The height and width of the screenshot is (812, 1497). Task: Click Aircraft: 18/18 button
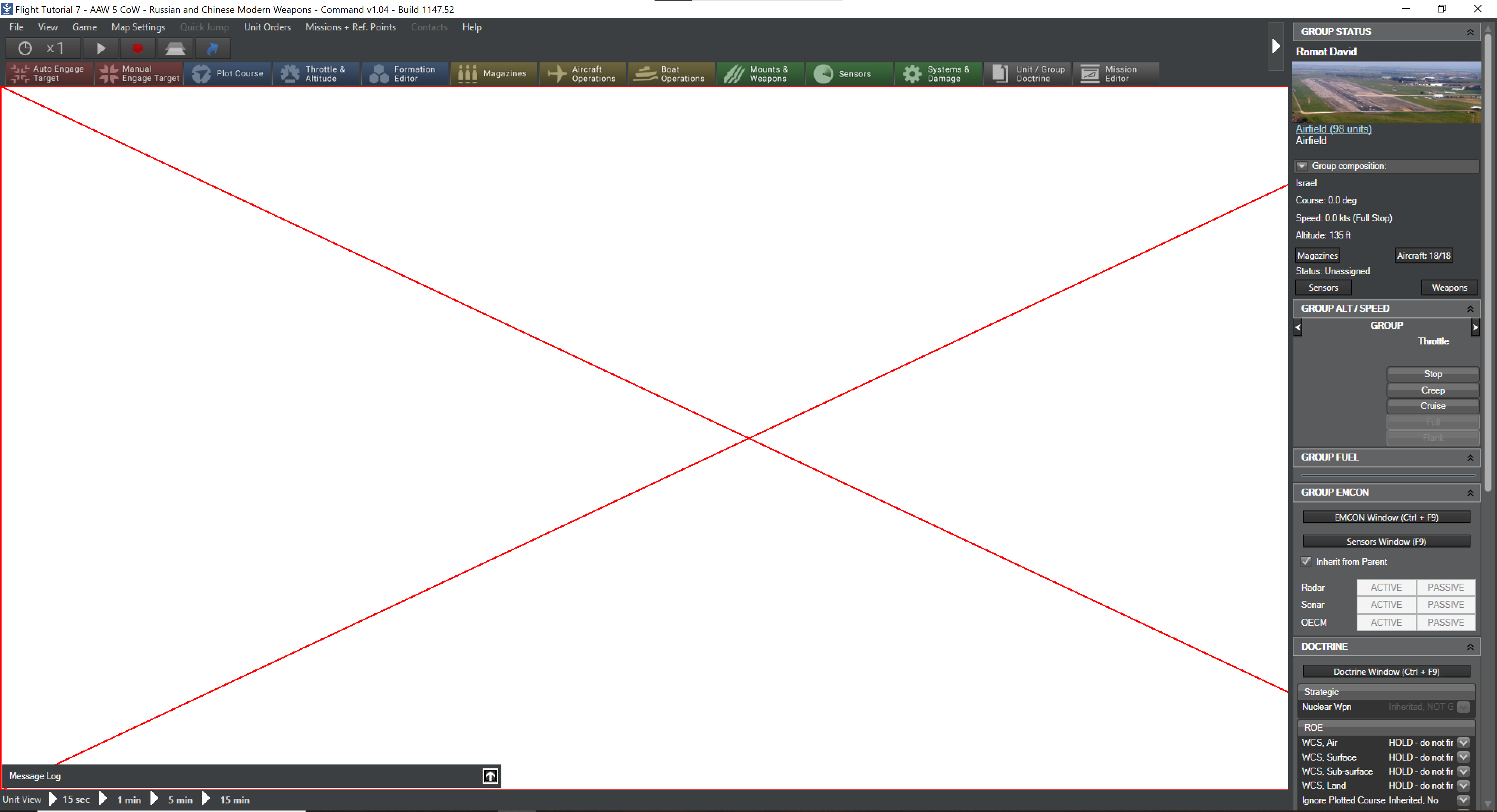tap(1424, 256)
